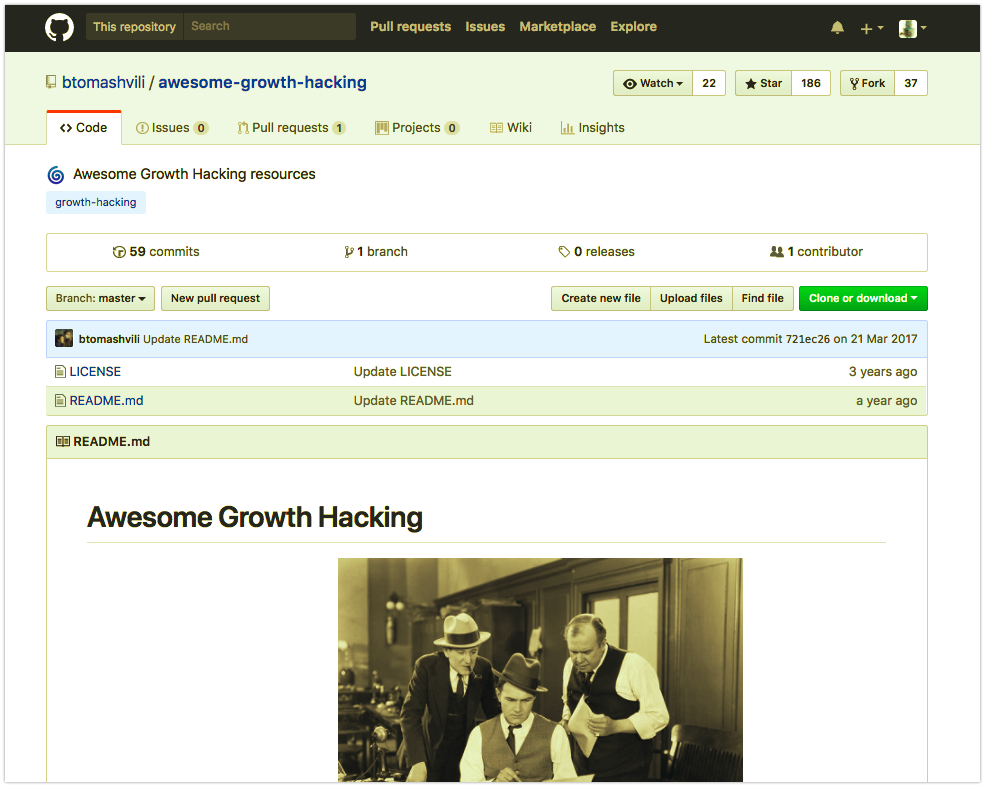
Task: Switch to the Issues tab
Action: [172, 127]
